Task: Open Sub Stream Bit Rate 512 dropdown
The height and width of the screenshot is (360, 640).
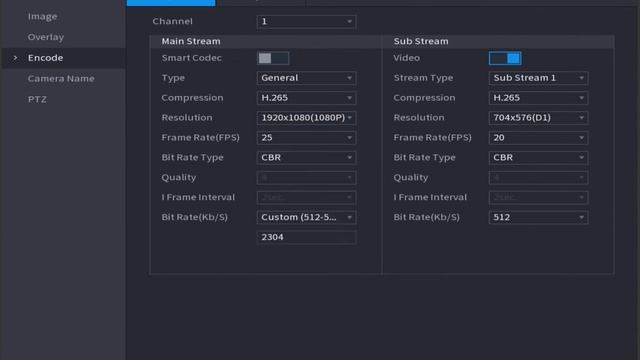Action: [538, 218]
